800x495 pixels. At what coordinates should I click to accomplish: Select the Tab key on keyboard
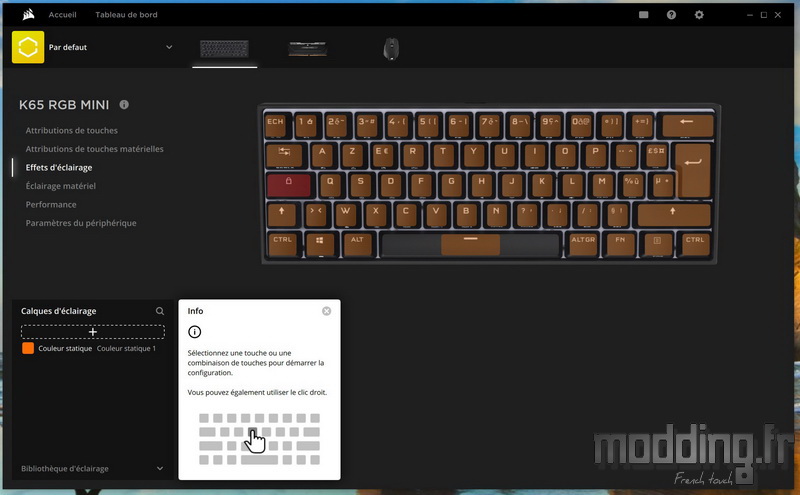pyautogui.click(x=284, y=155)
